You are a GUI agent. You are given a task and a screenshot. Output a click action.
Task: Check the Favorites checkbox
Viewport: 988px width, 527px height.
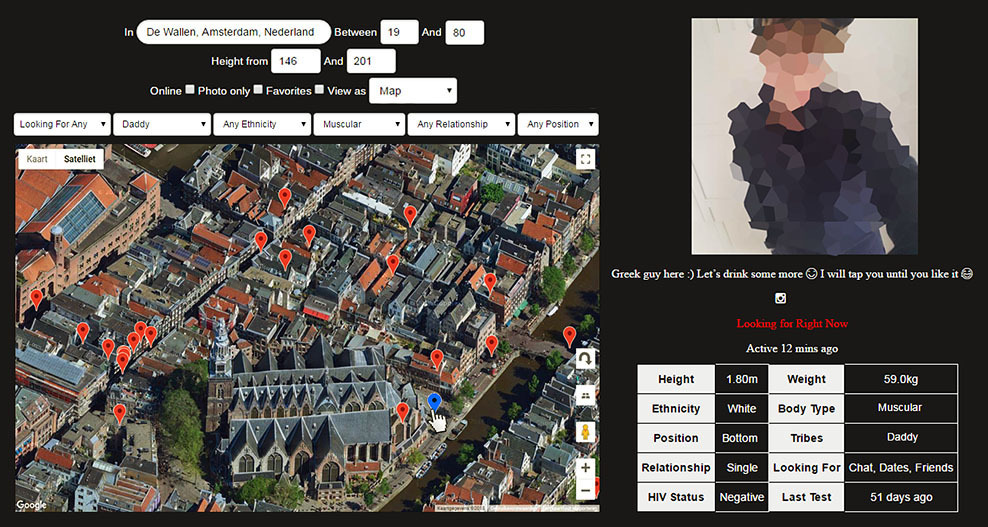pyautogui.click(x=319, y=90)
